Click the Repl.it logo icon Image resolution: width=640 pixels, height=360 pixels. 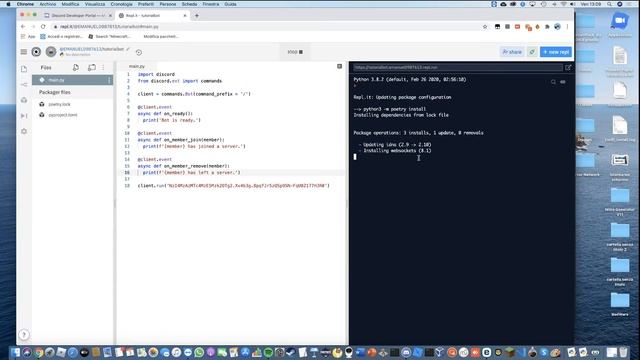[36, 52]
